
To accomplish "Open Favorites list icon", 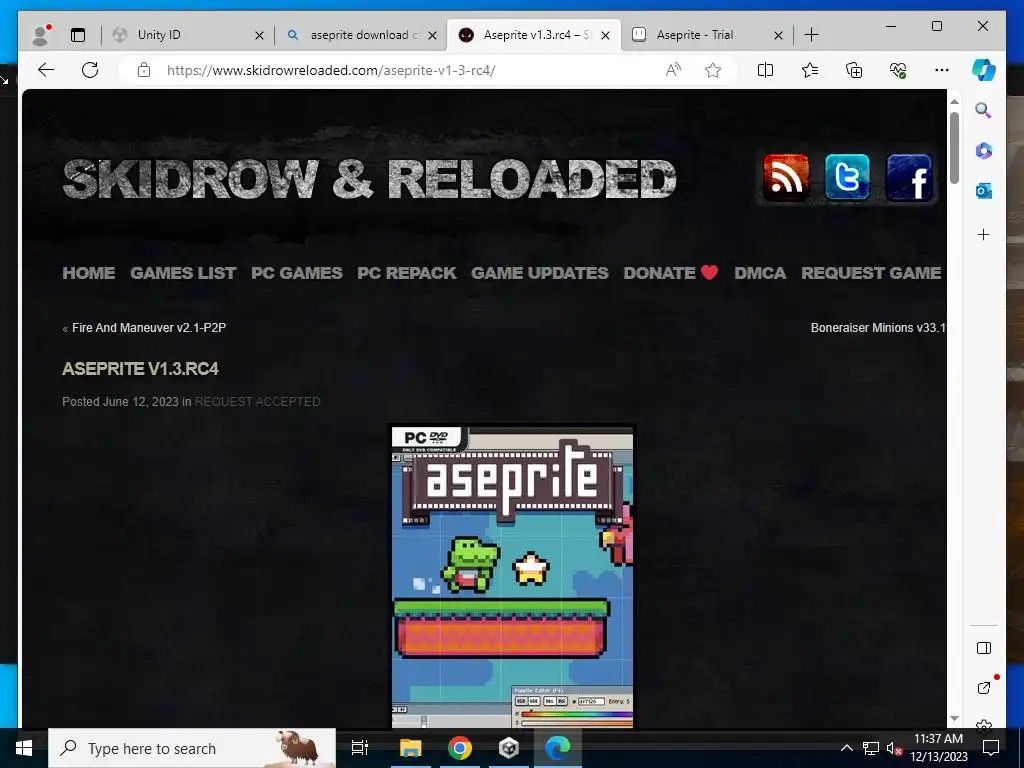I will (810, 70).
